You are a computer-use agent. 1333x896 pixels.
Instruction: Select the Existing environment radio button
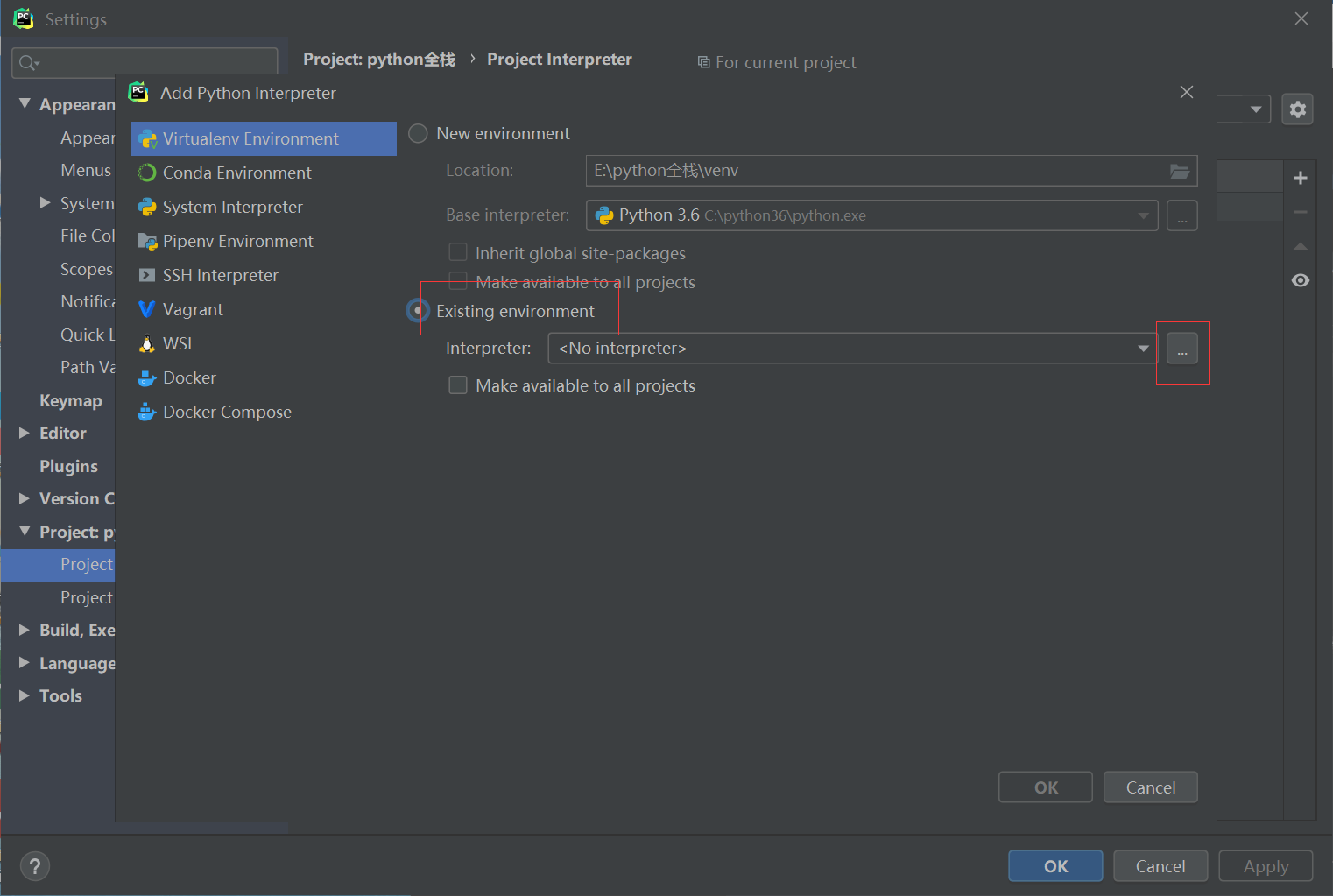pos(419,311)
